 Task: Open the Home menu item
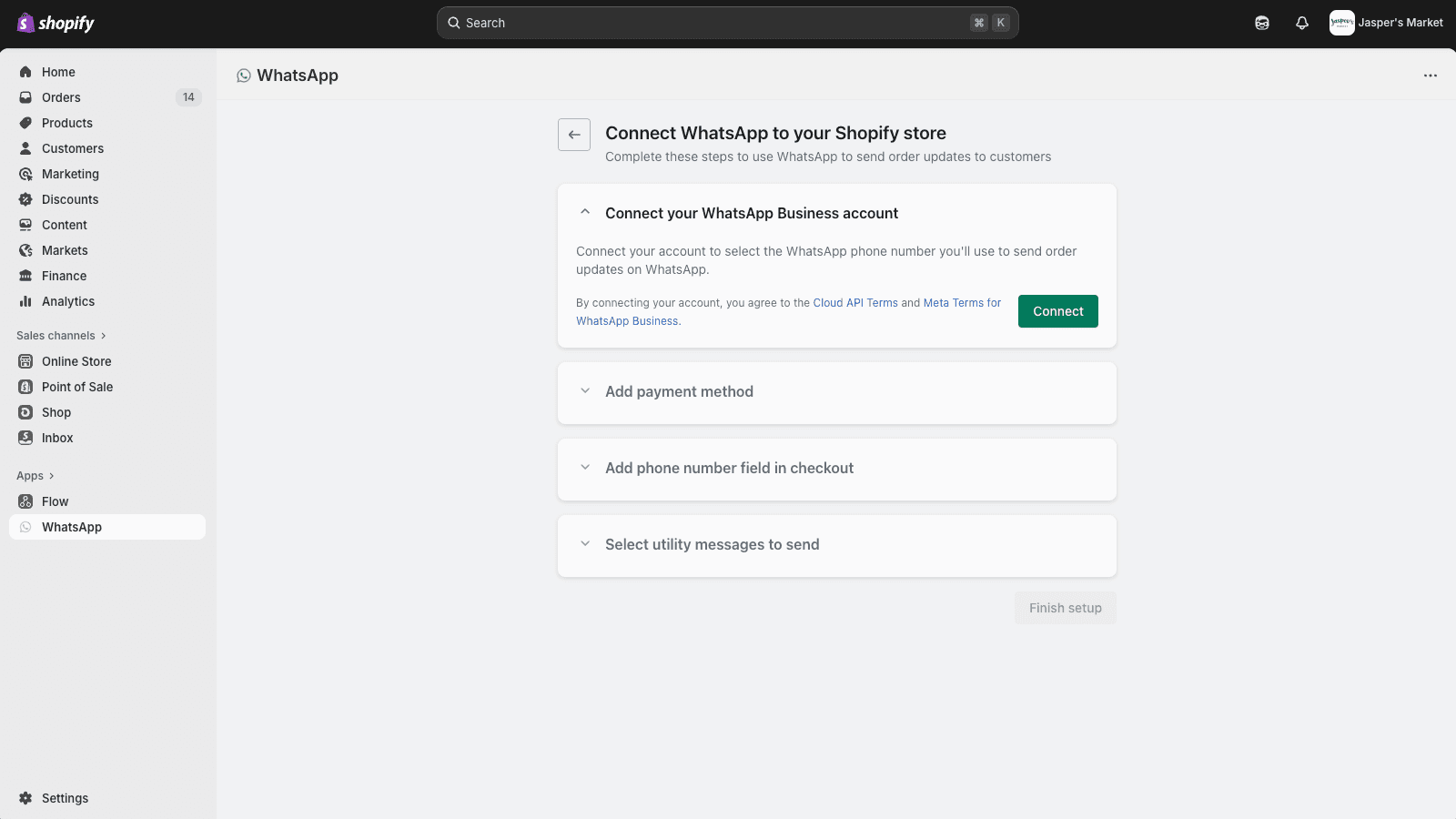pyautogui.click(x=107, y=72)
